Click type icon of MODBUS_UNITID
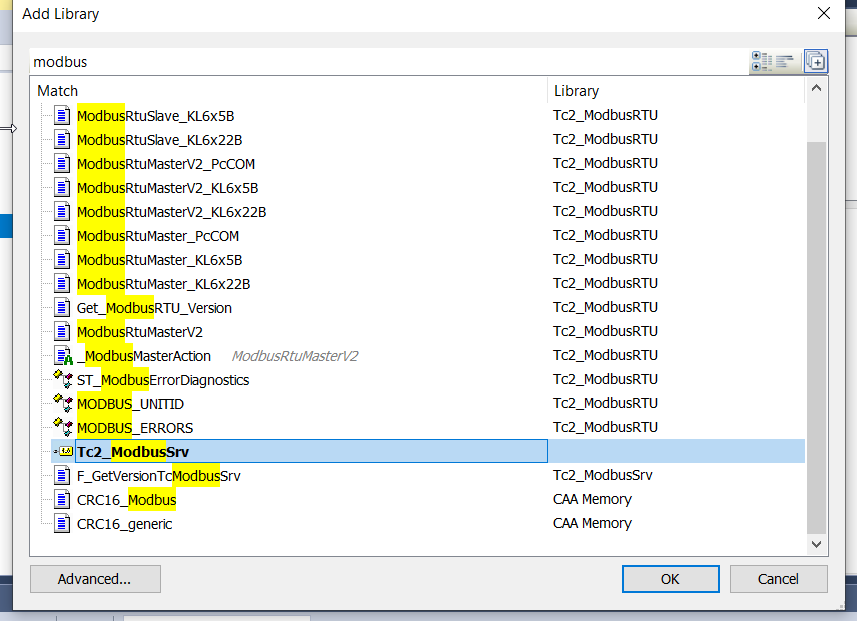This screenshot has height=621, width=857. pos(63,403)
